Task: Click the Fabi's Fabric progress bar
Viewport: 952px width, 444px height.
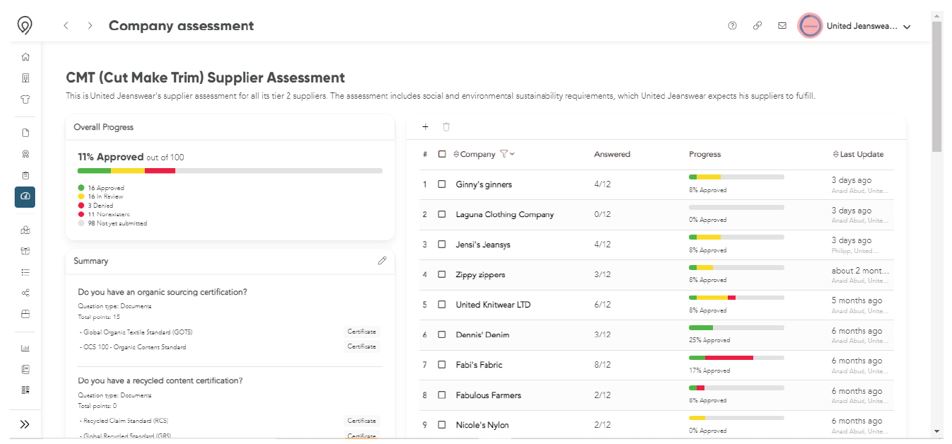Action: [736, 357]
